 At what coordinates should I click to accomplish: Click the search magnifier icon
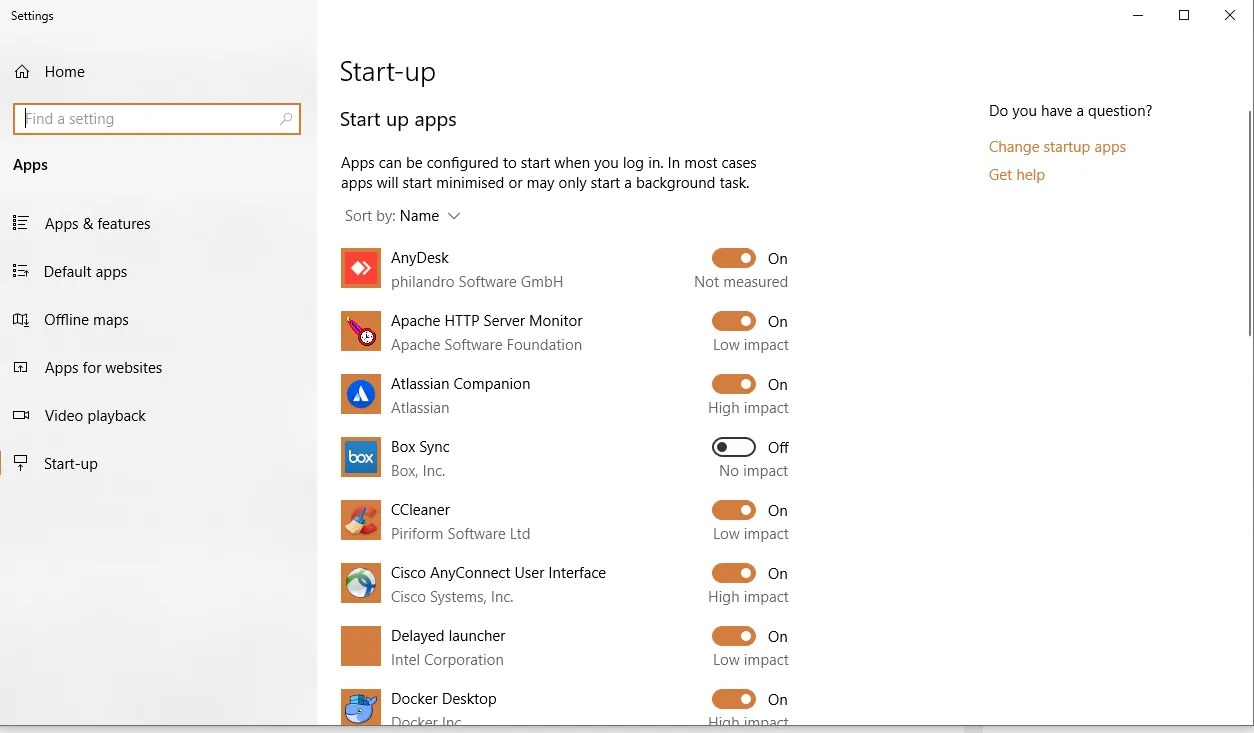(x=286, y=119)
